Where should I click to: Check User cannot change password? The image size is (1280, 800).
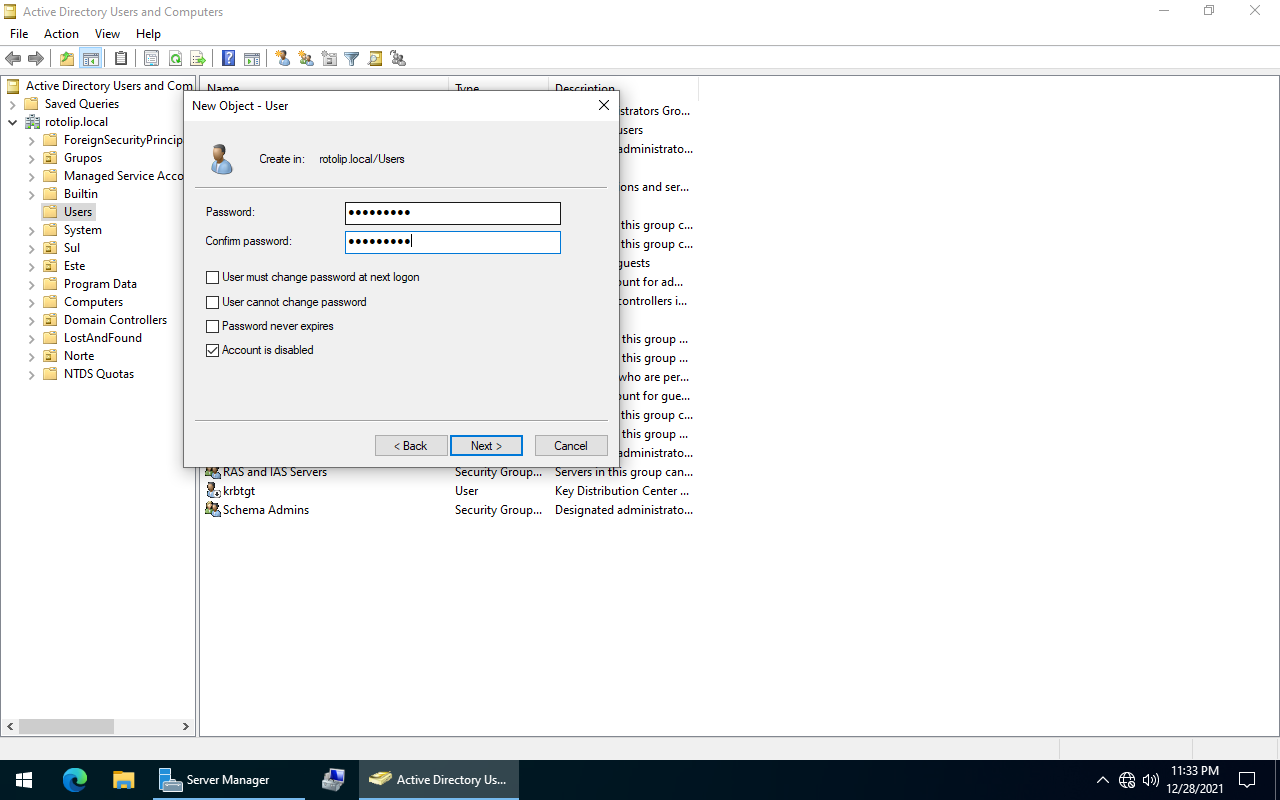point(212,302)
